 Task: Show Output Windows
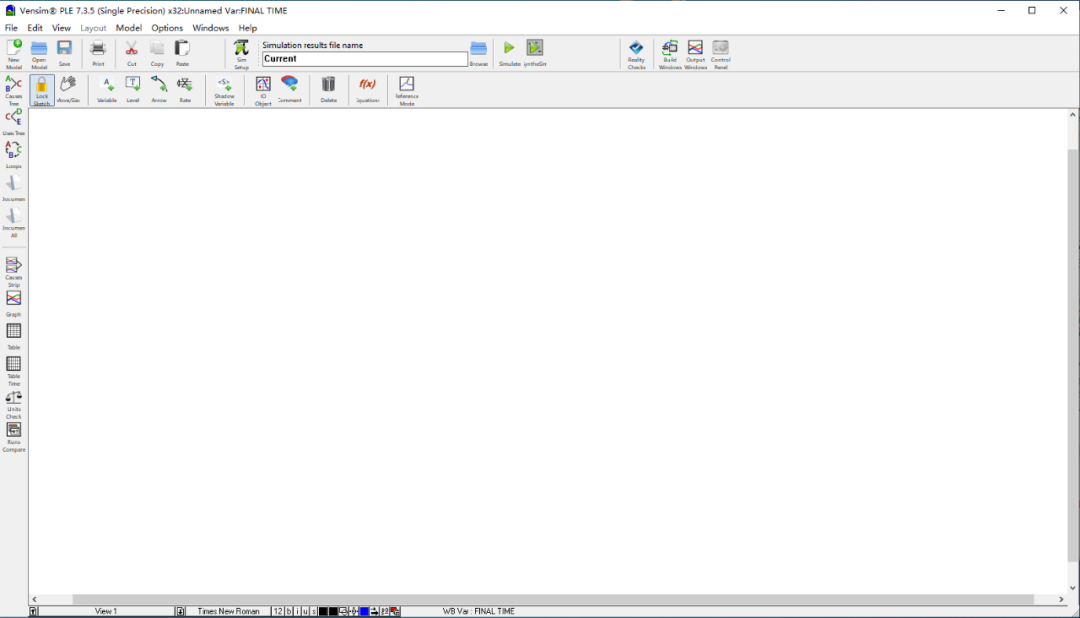coord(696,54)
